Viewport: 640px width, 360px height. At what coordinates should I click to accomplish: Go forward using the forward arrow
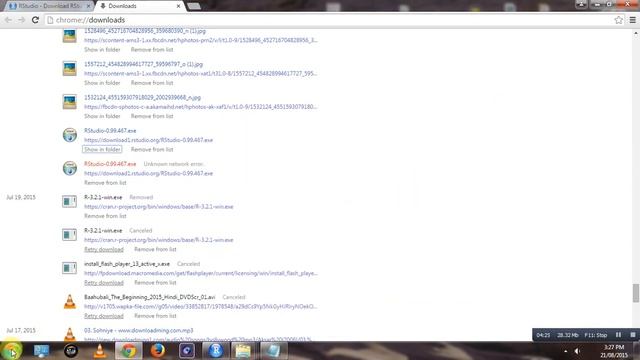[x=21, y=20]
